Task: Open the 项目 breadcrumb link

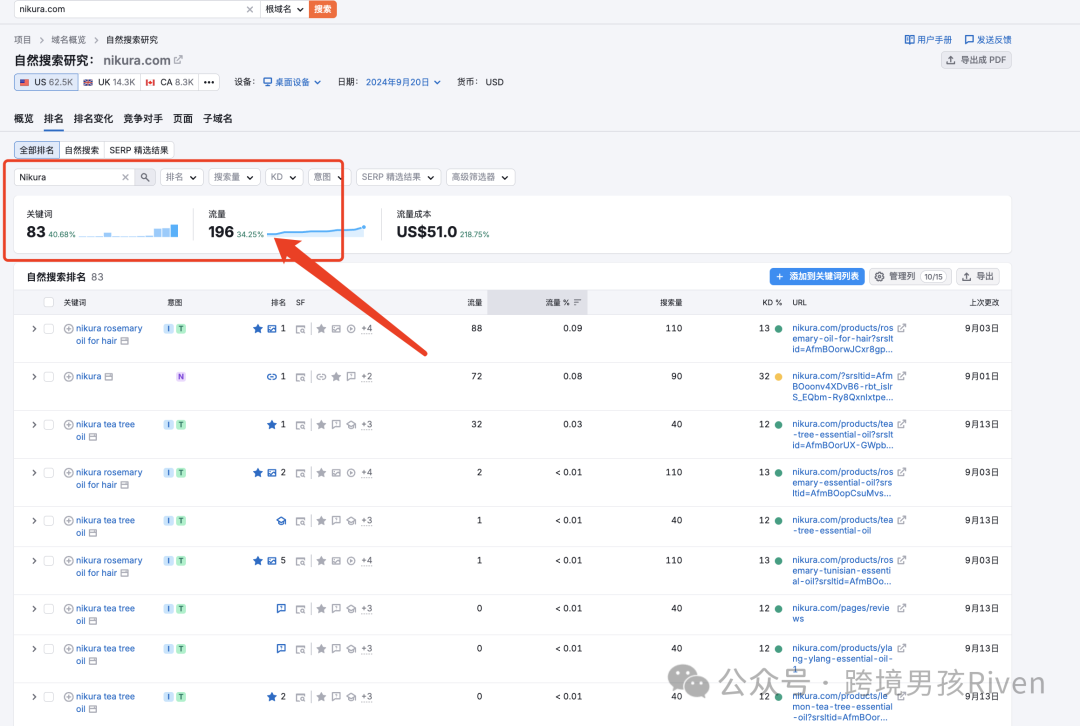Action: click(23, 39)
